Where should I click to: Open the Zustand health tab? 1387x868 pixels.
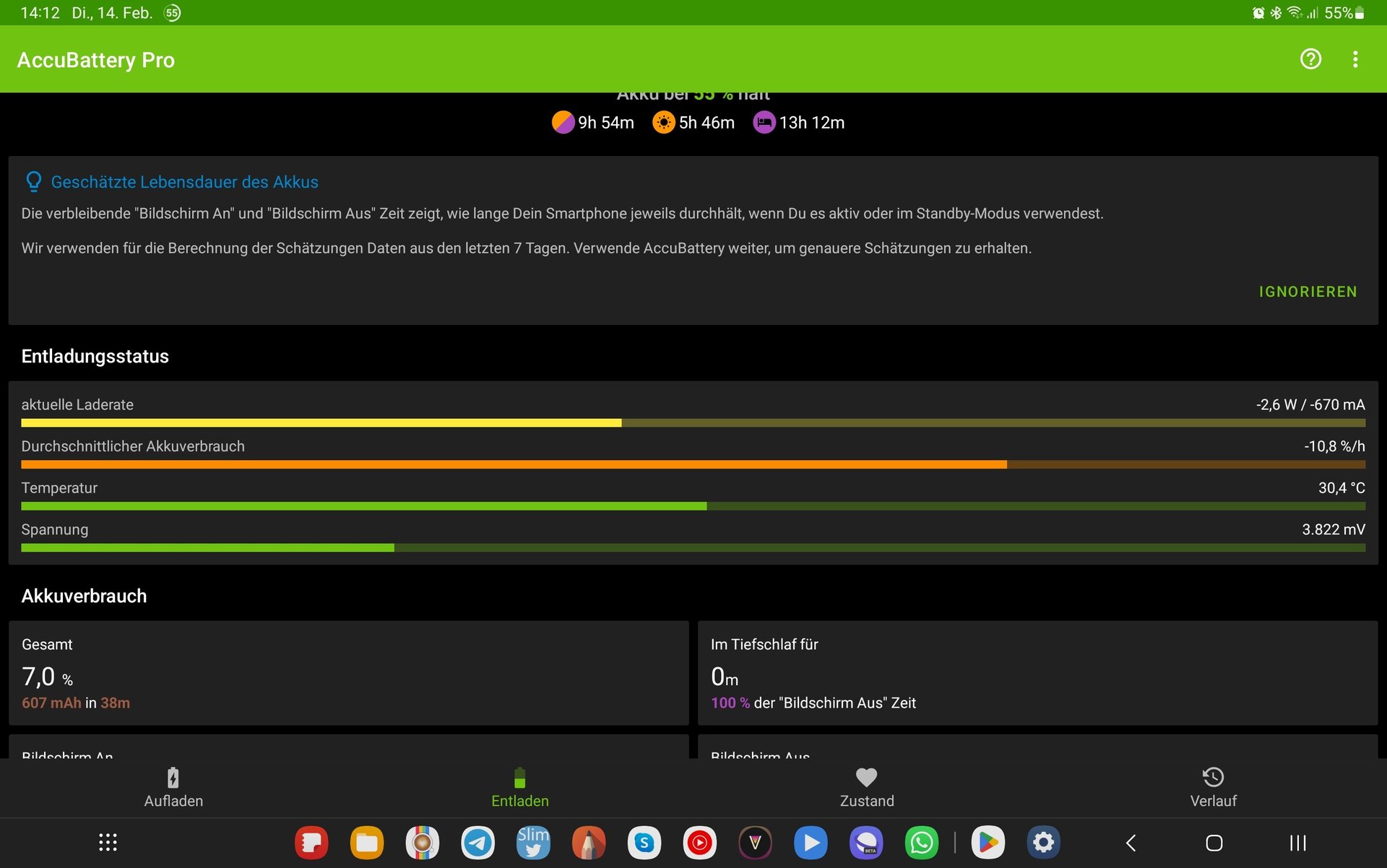tap(867, 788)
